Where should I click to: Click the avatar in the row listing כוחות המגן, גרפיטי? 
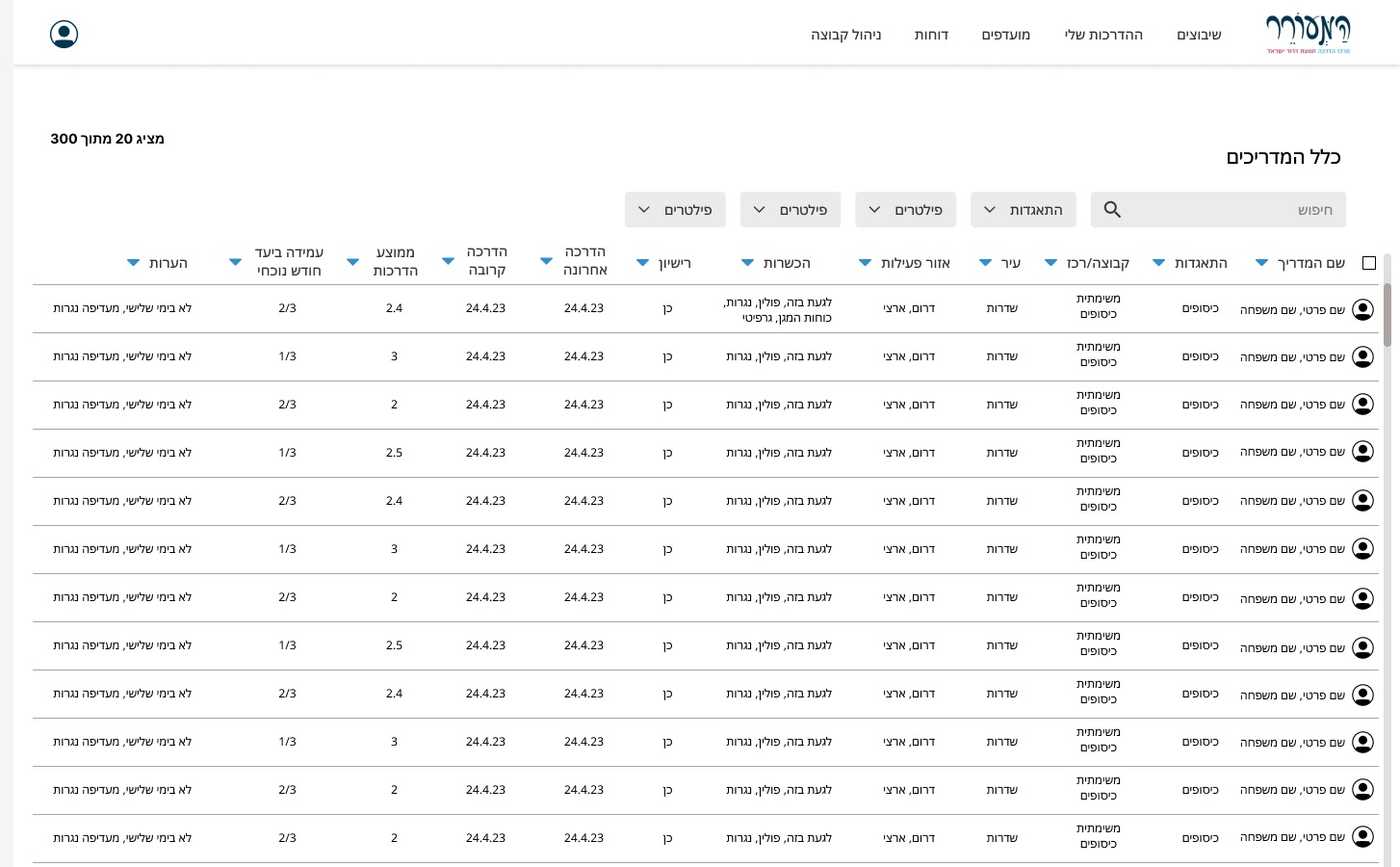click(x=1362, y=309)
